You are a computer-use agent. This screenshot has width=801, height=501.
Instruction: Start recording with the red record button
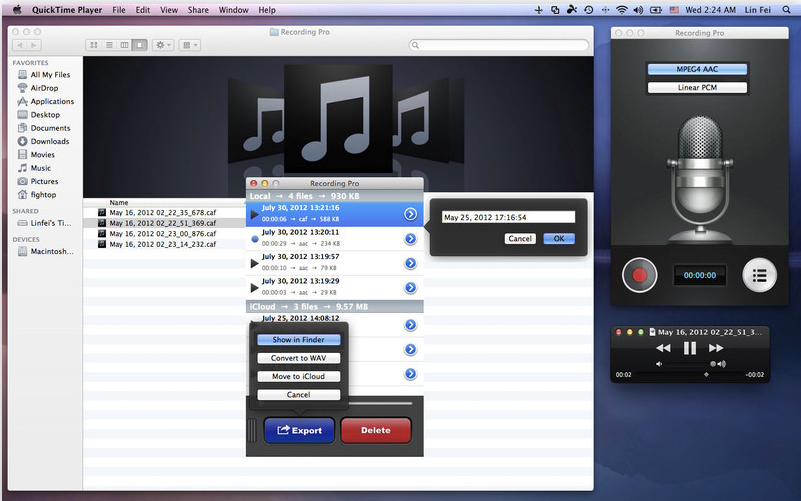639,275
